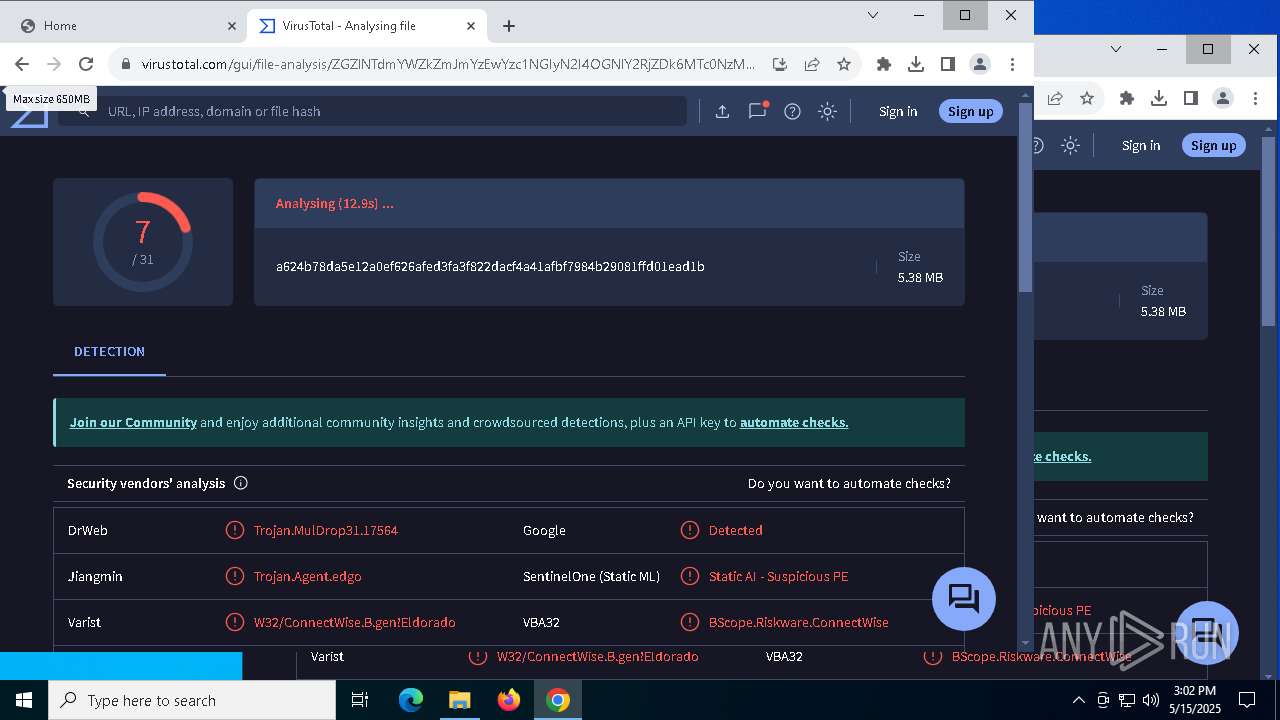This screenshot has width=1280, height=720.
Task: Open the Windows notification center
Action: tap(1247, 700)
